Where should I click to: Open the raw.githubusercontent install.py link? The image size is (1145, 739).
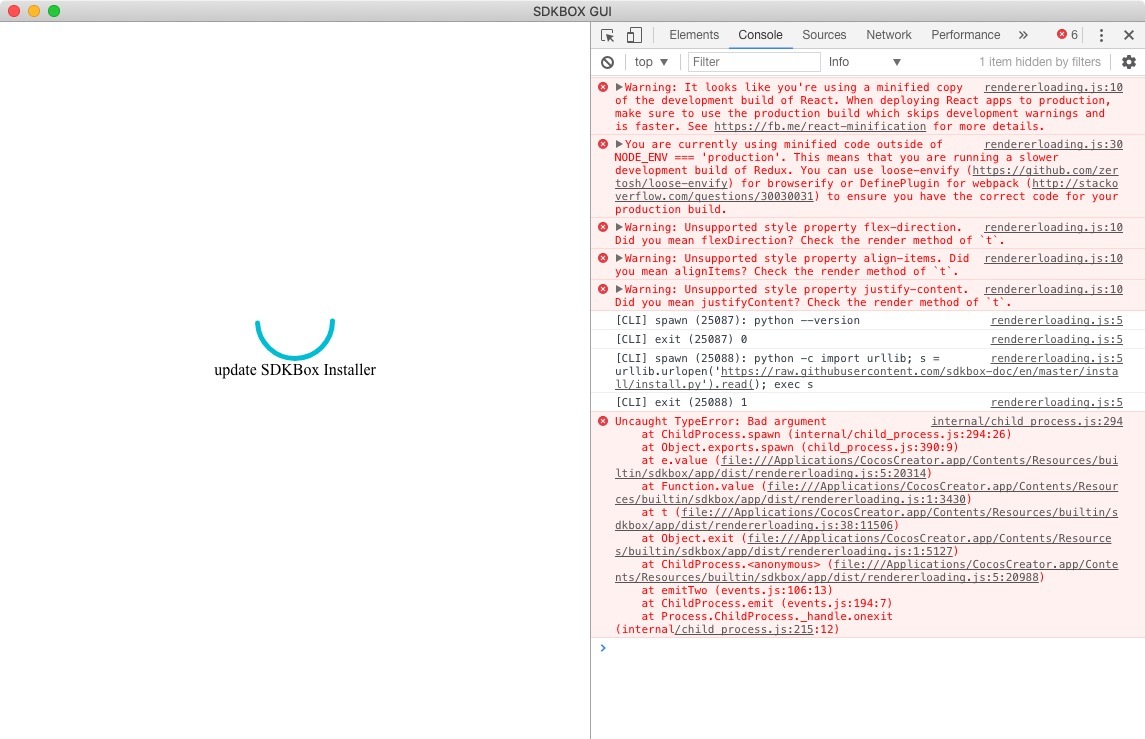(919, 372)
